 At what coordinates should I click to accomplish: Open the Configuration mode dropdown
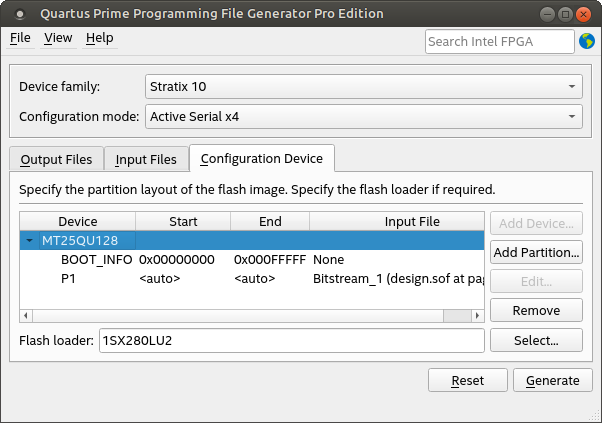tap(363, 117)
